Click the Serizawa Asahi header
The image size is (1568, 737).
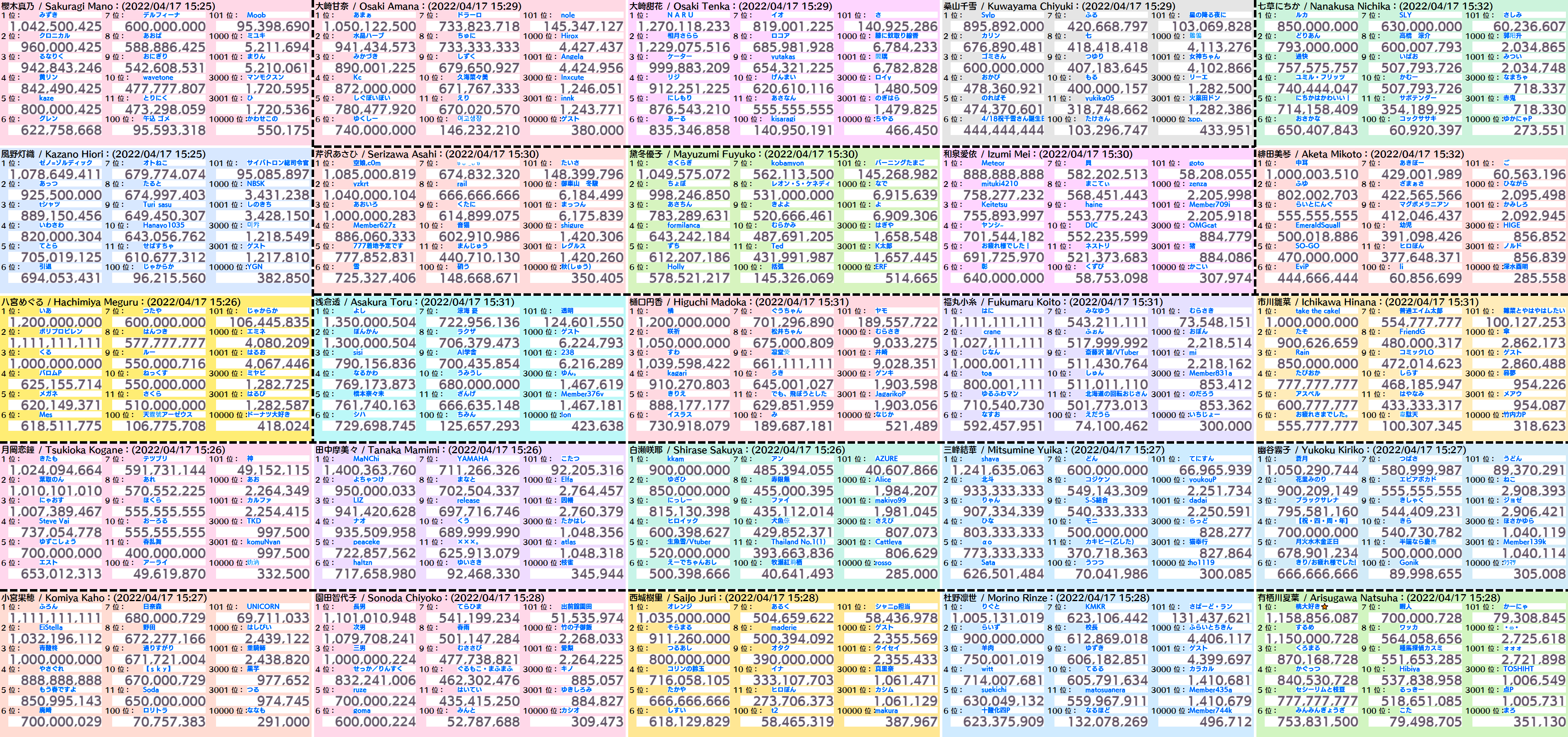(x=427, y=154)
